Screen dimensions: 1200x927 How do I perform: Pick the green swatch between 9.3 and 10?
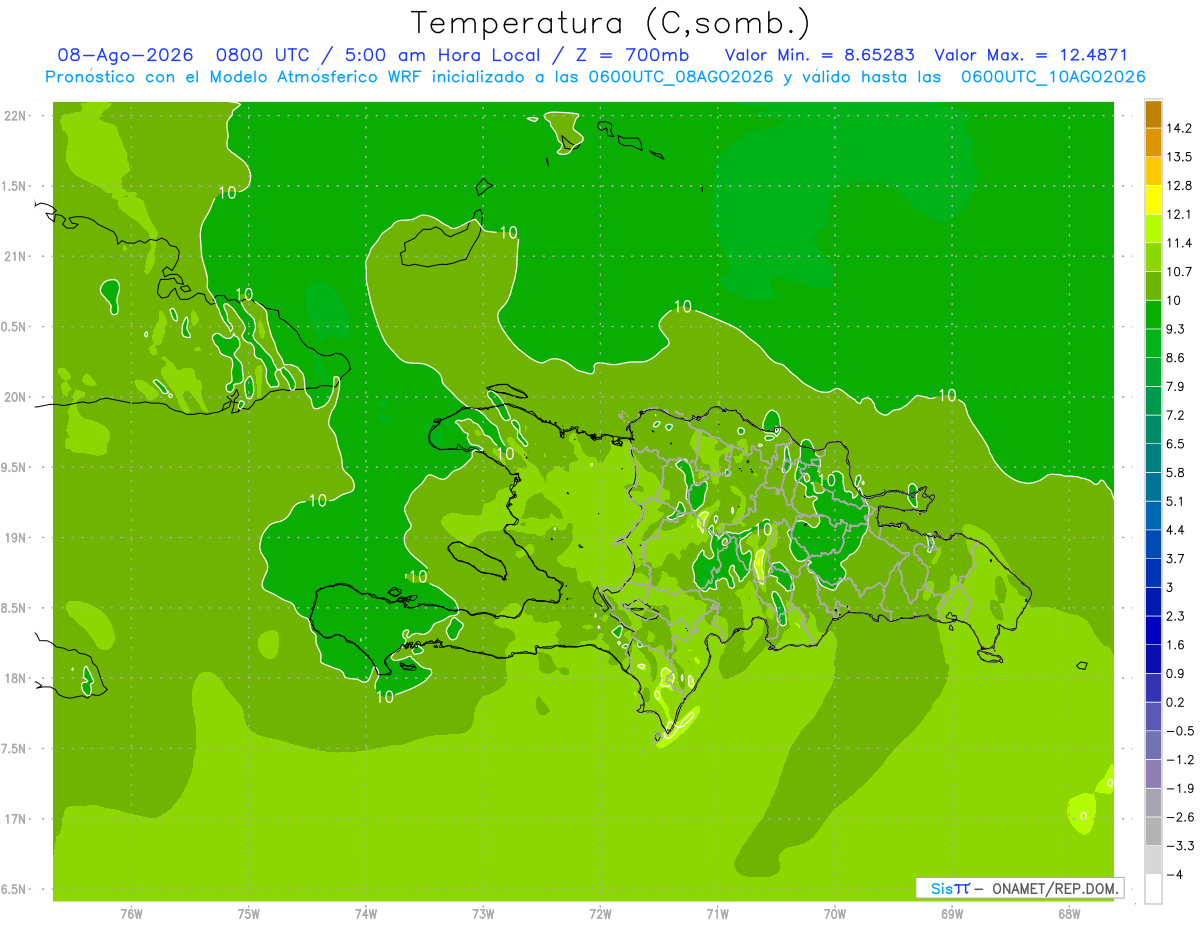pyautogui.click(x=1153, y=315)
